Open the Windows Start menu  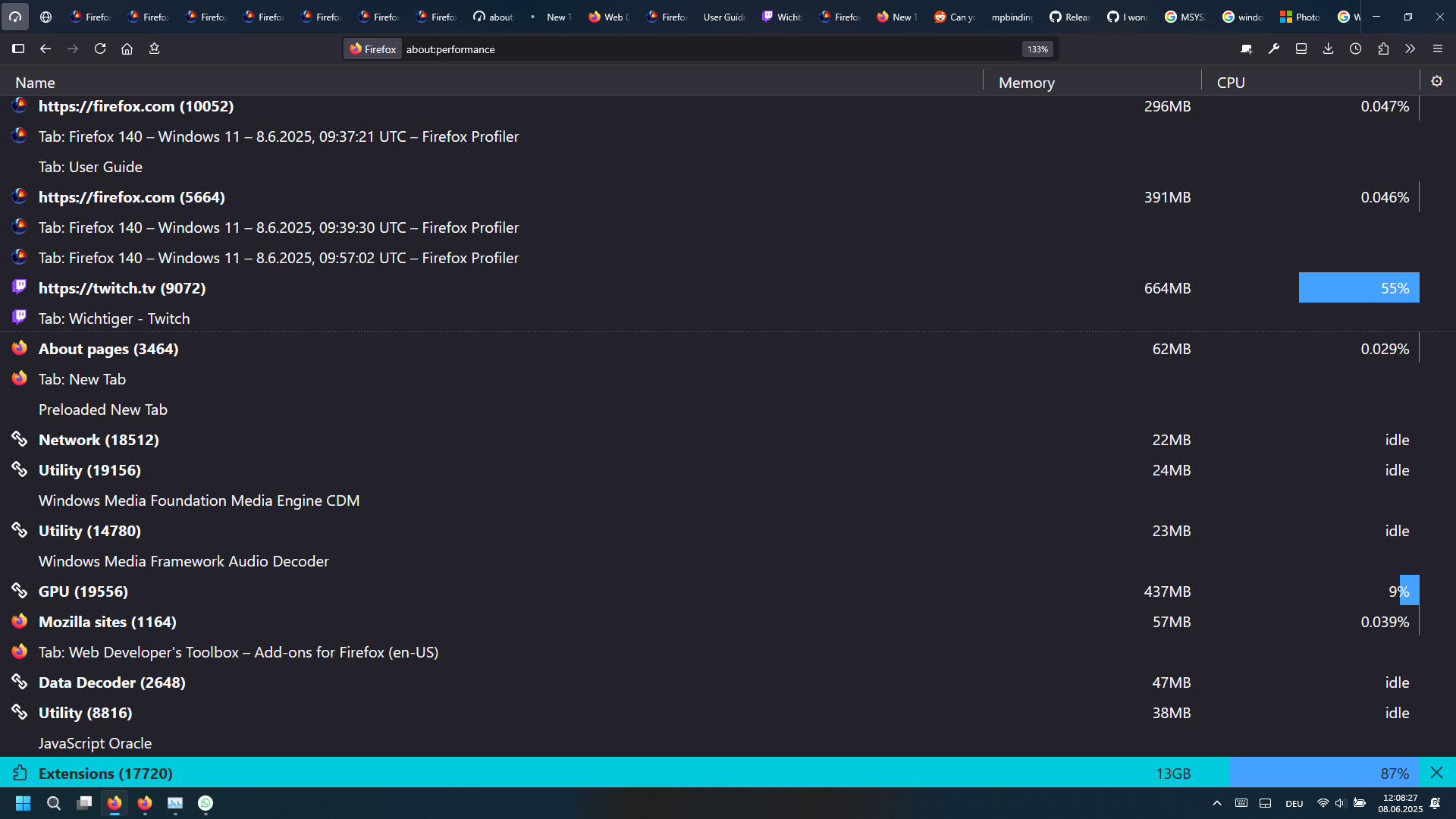tap(23, 803)
